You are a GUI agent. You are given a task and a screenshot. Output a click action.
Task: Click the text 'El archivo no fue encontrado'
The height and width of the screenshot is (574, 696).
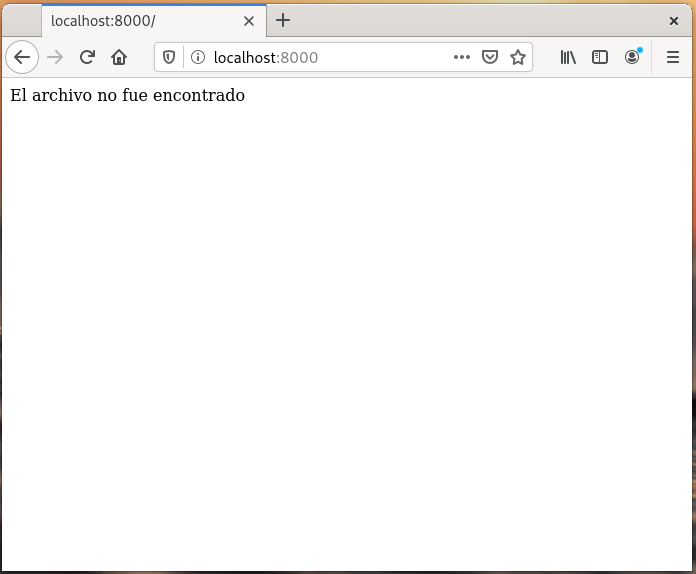[x=127, y=95]
